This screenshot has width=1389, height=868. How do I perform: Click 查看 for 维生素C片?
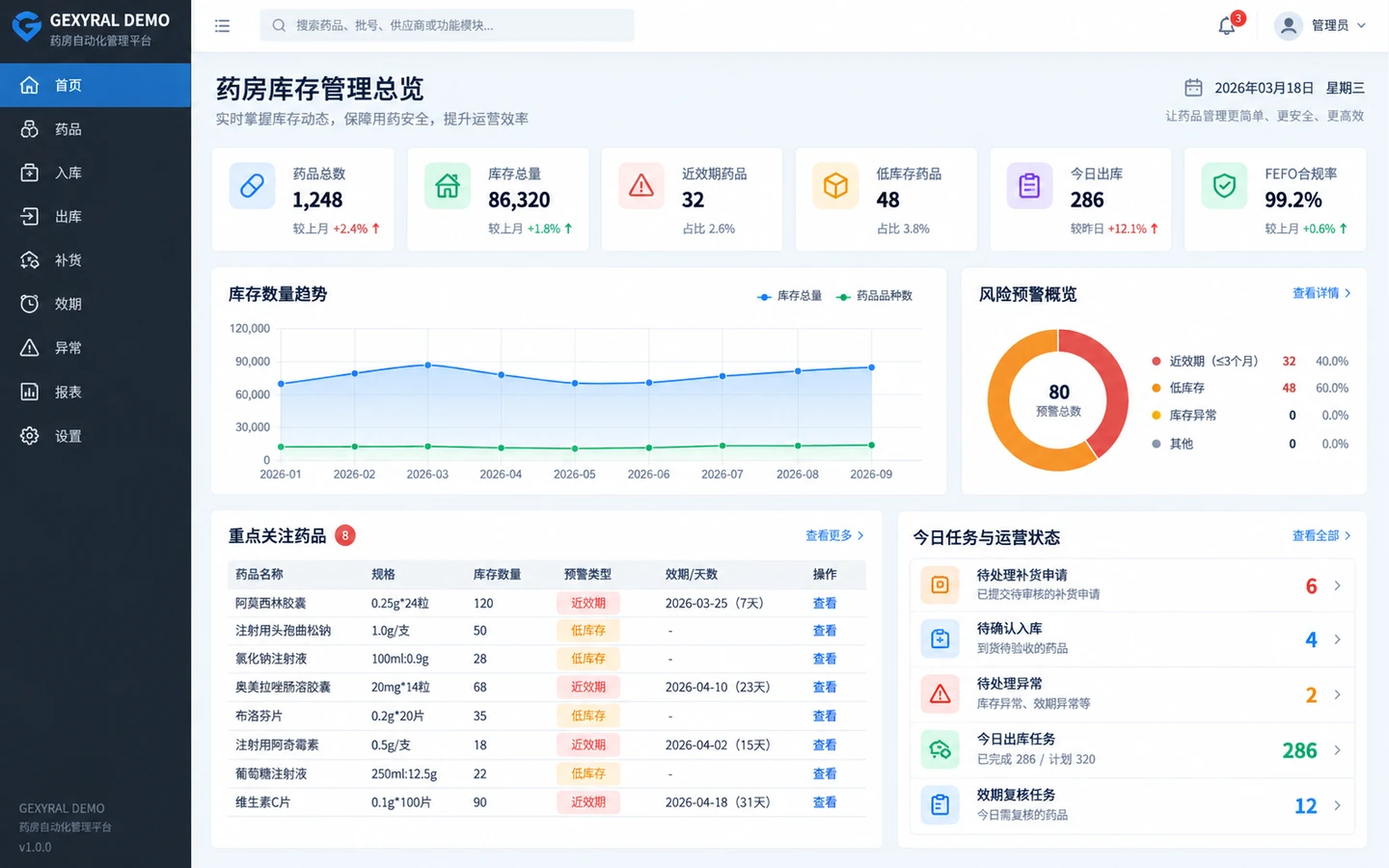[x=825, y=802]
